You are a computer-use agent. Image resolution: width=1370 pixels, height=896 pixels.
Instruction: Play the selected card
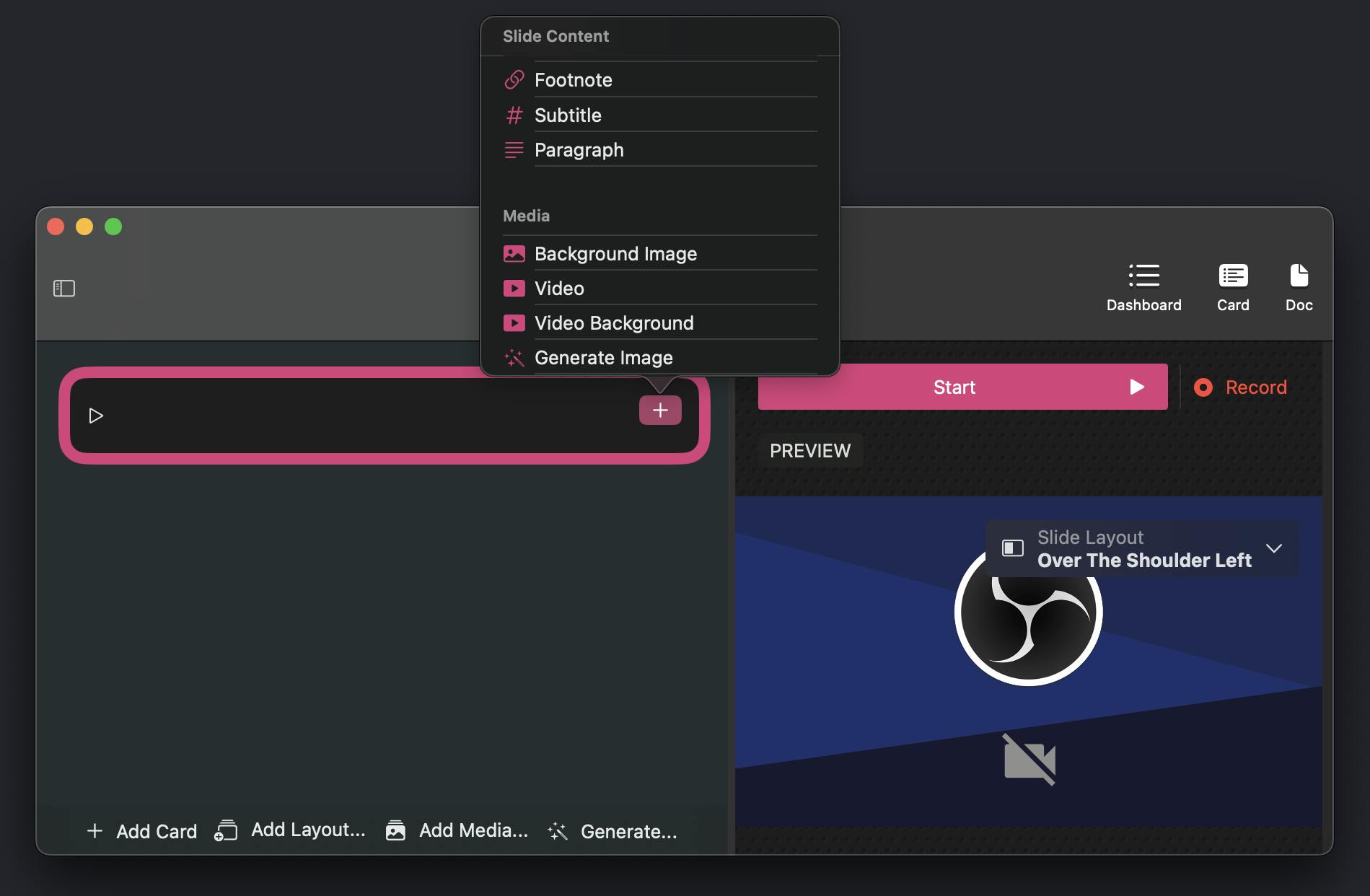coord(95,416)
